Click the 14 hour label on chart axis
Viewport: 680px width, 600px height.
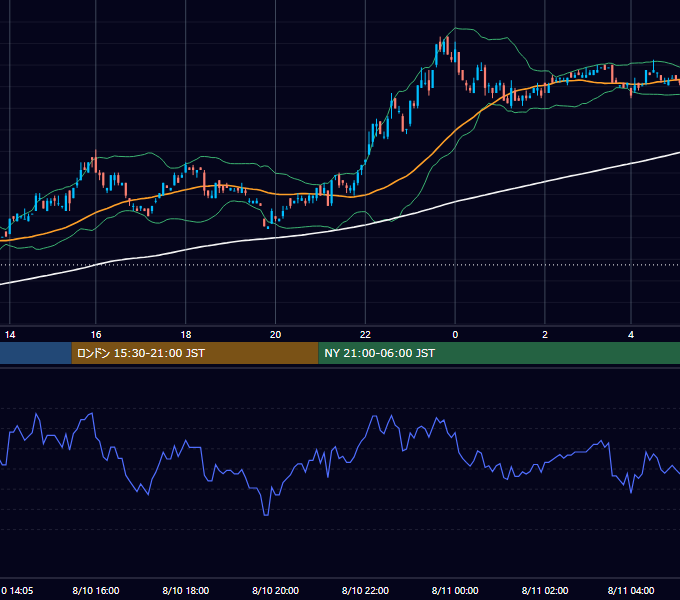pos(10,335)
